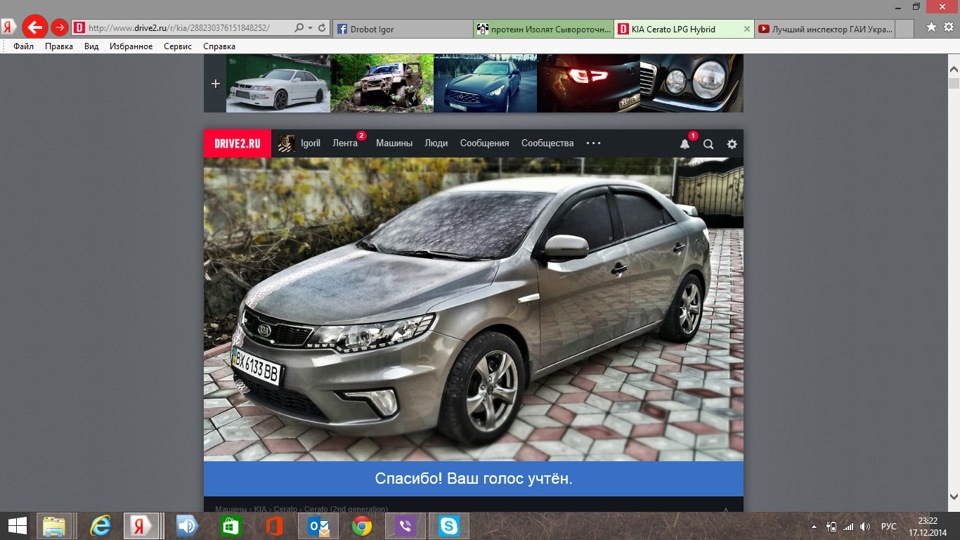Open the Люди section

[x=436, y=143]
